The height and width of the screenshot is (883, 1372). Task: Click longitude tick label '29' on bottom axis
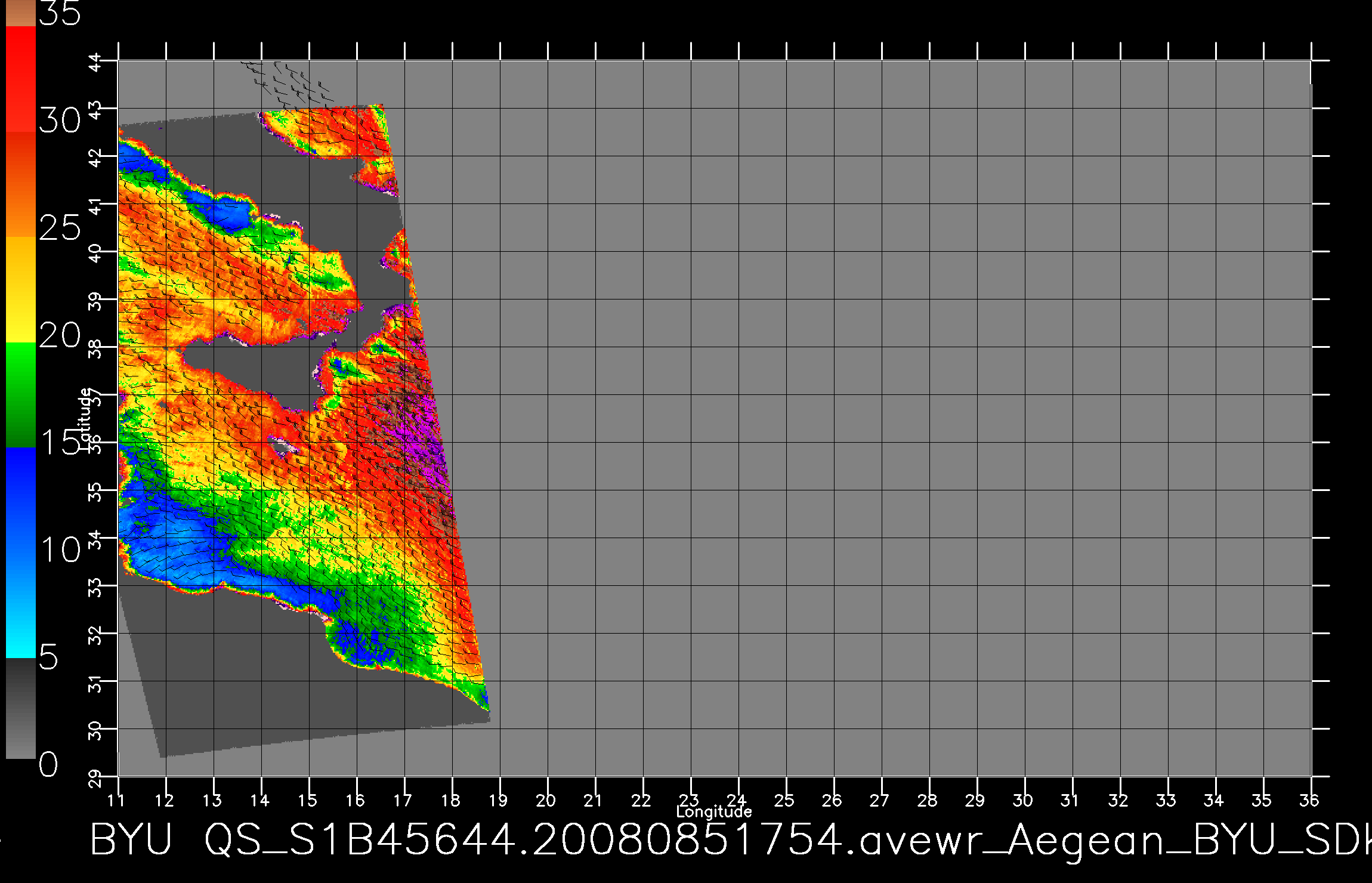coord(976,799)
